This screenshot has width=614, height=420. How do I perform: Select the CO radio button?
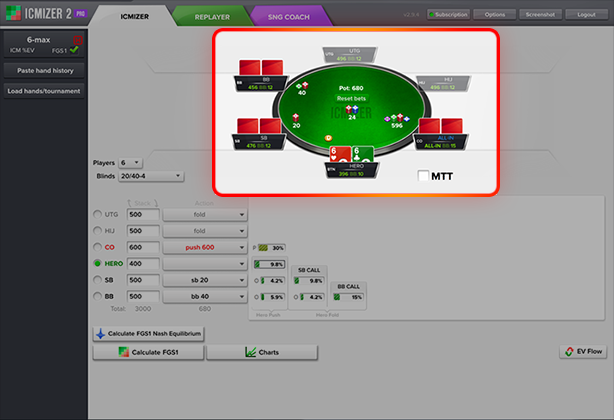[x=98, y=247]
